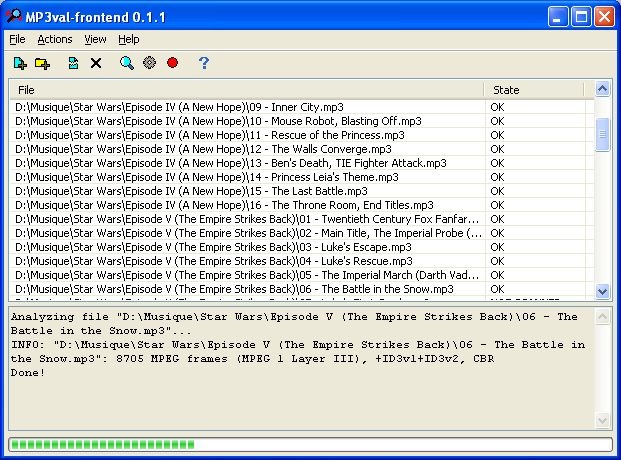This screenshot has width=621, height=460.
Task: Click file list scrollbar up arrow
Action: point(602,89)
